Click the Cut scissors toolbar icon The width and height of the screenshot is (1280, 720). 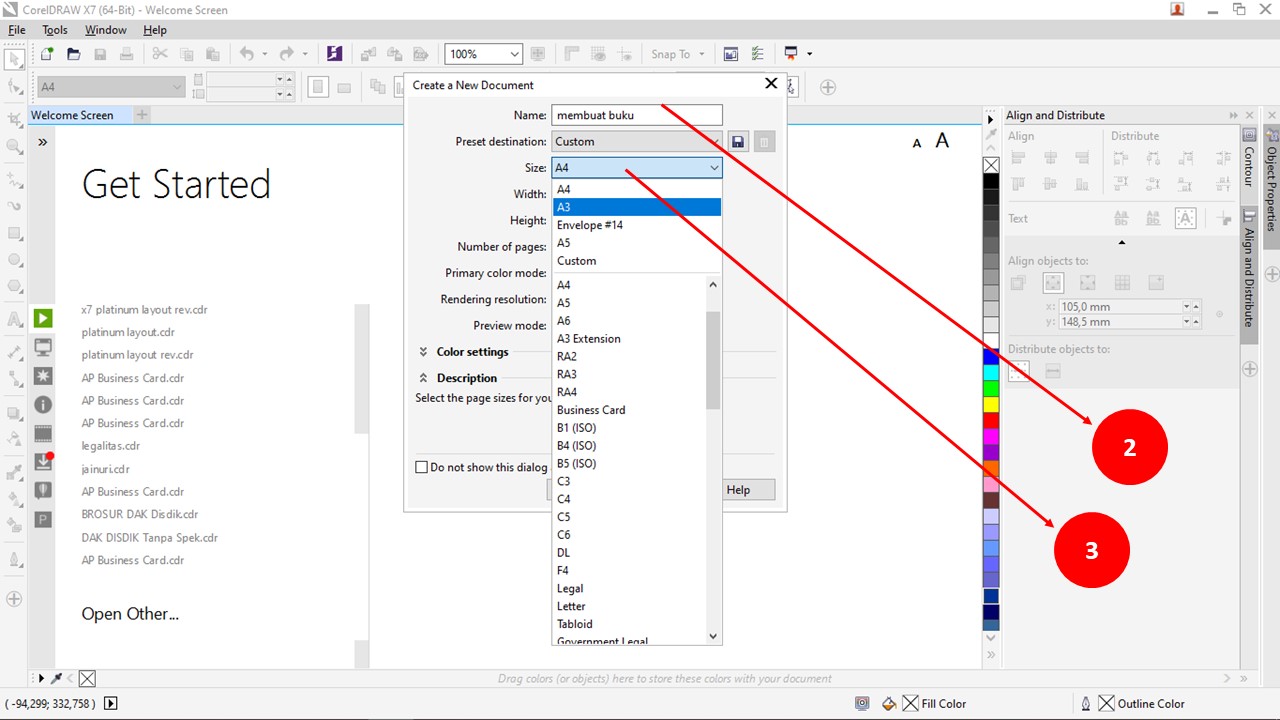(160, 54)
